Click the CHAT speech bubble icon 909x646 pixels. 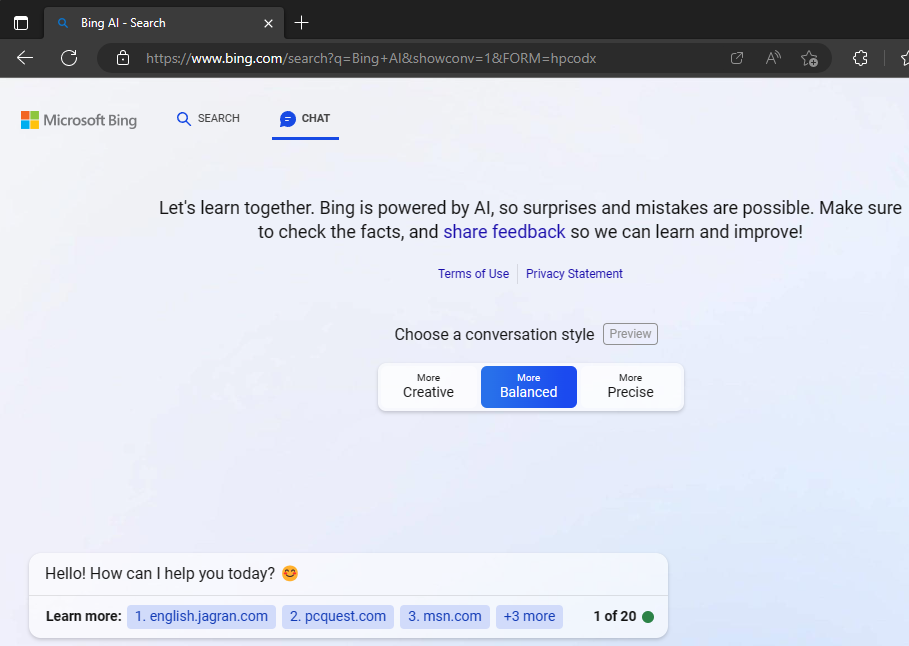(x=288, y=119)
